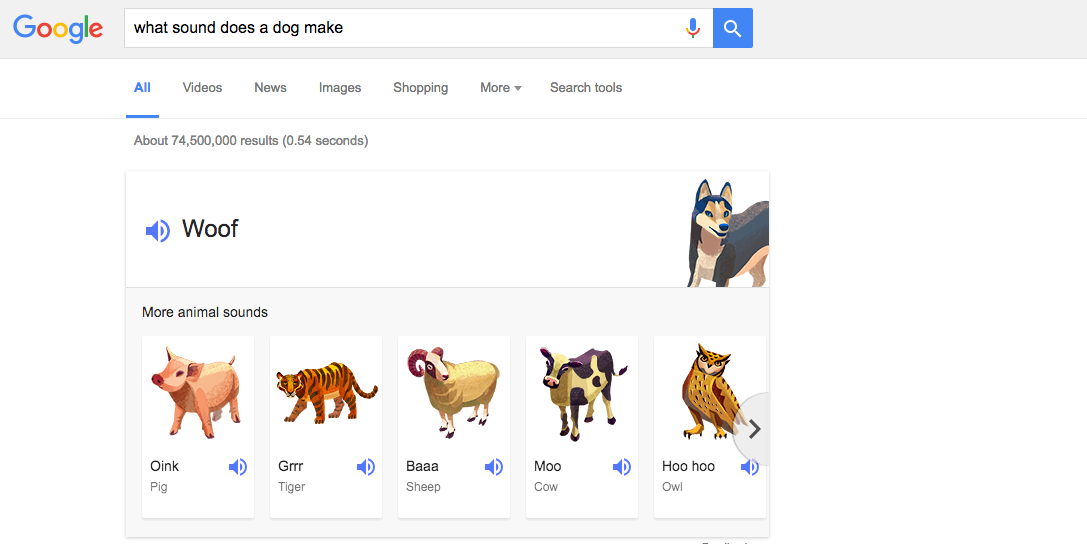
Task: Expand the More search options dropdown
Action: [x=500, y=88]
